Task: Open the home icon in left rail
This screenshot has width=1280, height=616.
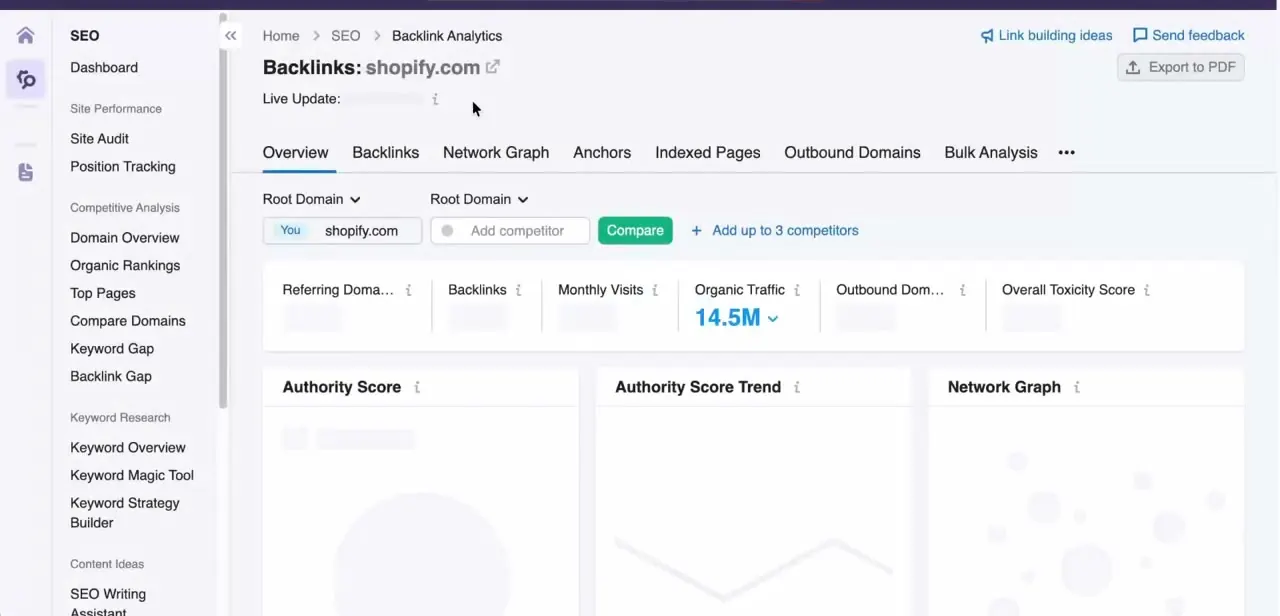Action: pyautogui.click(x=26, y=36)
